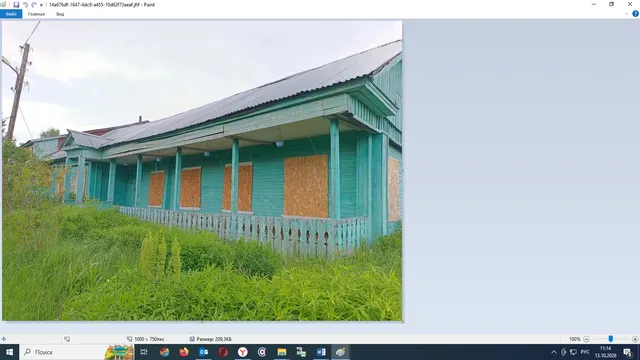Image resolution: width=640 pixels, height=360 pixels.
Task: Click the Undo arrow in title bar
Action: point(25,4)
